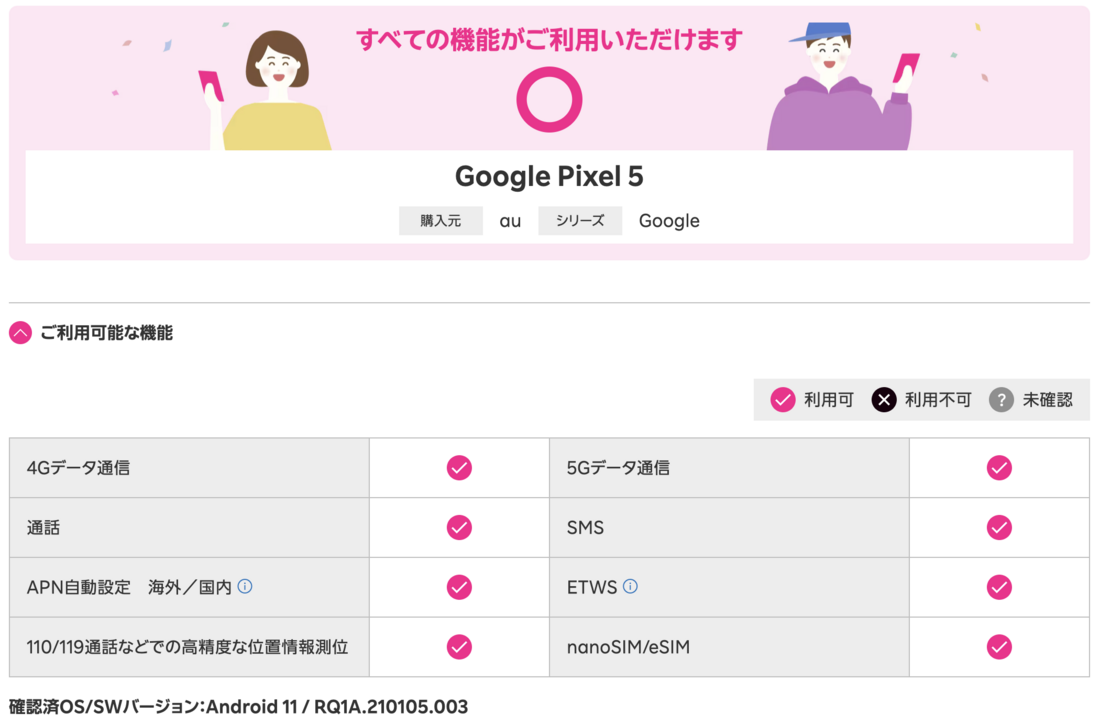Click checkmark icon in 5Gデータ通信 row
Image resolution: width=1100 pixels, height=725 pixels.
coord(999,467)
